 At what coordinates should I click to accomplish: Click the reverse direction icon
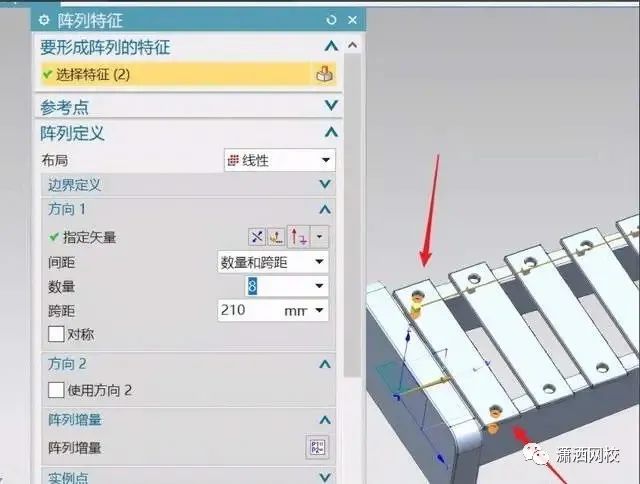(x=256, y=237)
